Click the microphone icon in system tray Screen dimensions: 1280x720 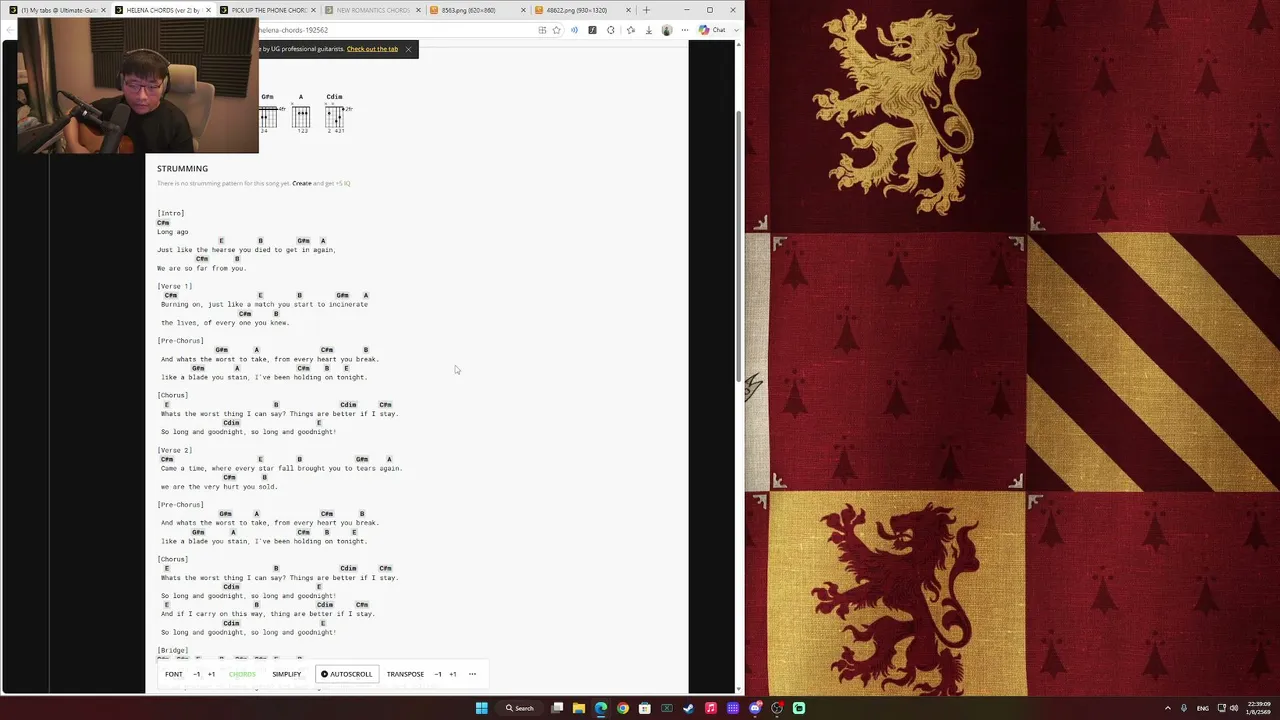tap(1184, 708)
